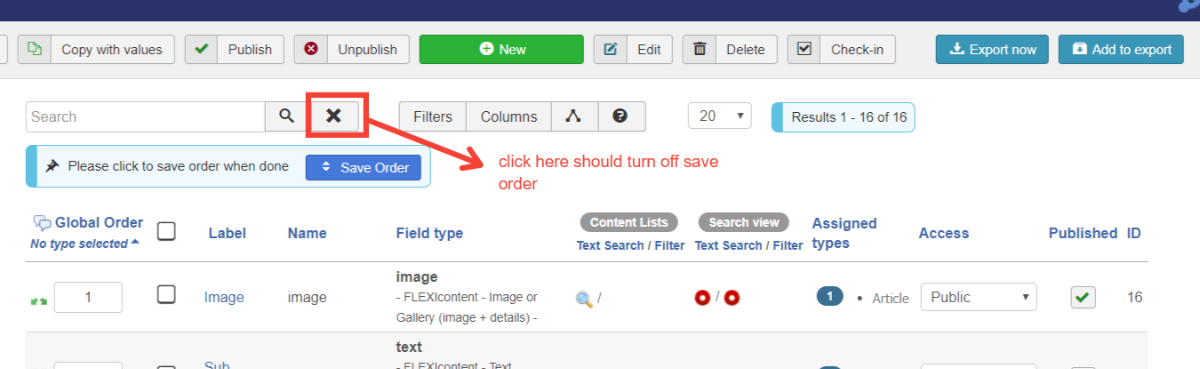This screenshot has height=369, width=1200.
Task: Click the red cross icon on Unpublish
Action: pyautogui.click(x=311, y=49)
